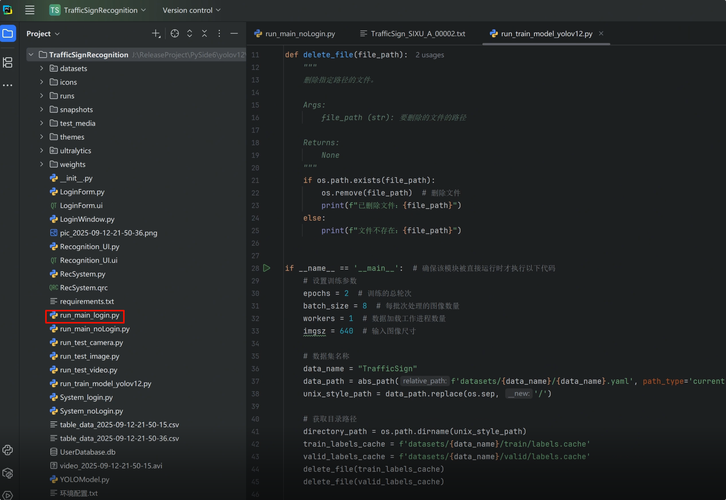Open Python Packages tool window
This screenshot has height=500, width=726.
point(8,474)
